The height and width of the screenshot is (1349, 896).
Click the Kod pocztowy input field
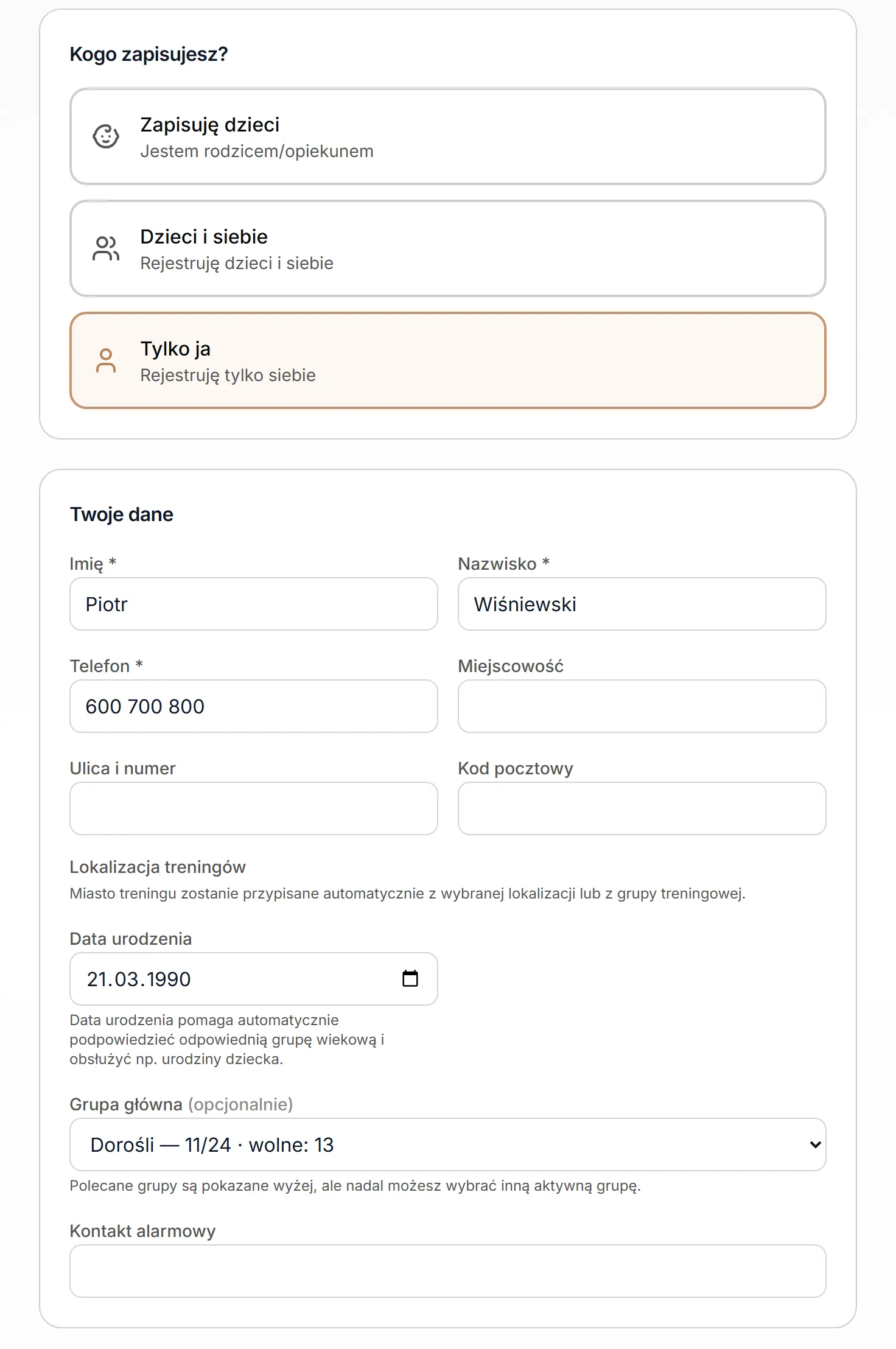(x=642, y=808)
